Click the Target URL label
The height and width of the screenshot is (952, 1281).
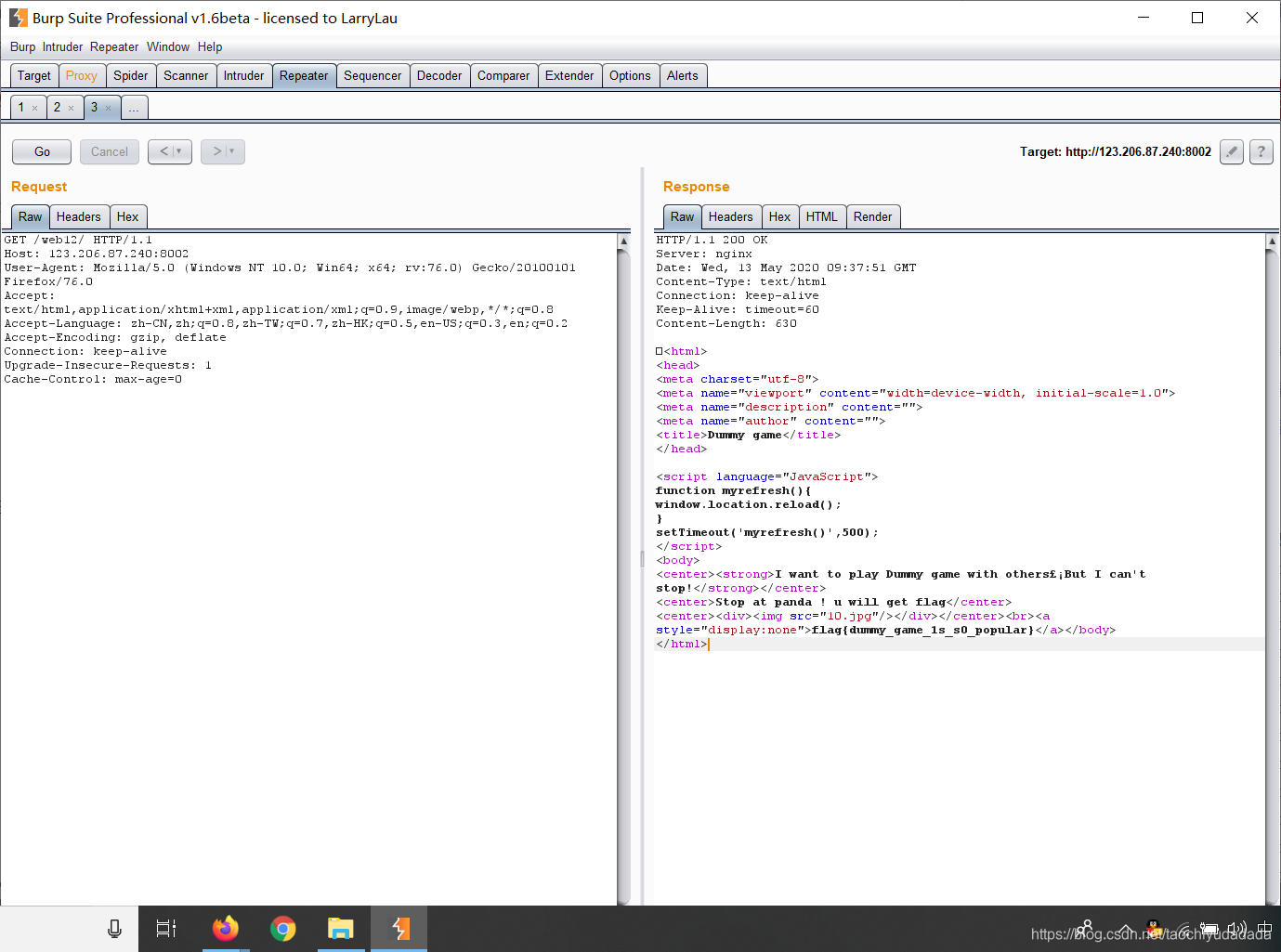(x=1116, y=151)
